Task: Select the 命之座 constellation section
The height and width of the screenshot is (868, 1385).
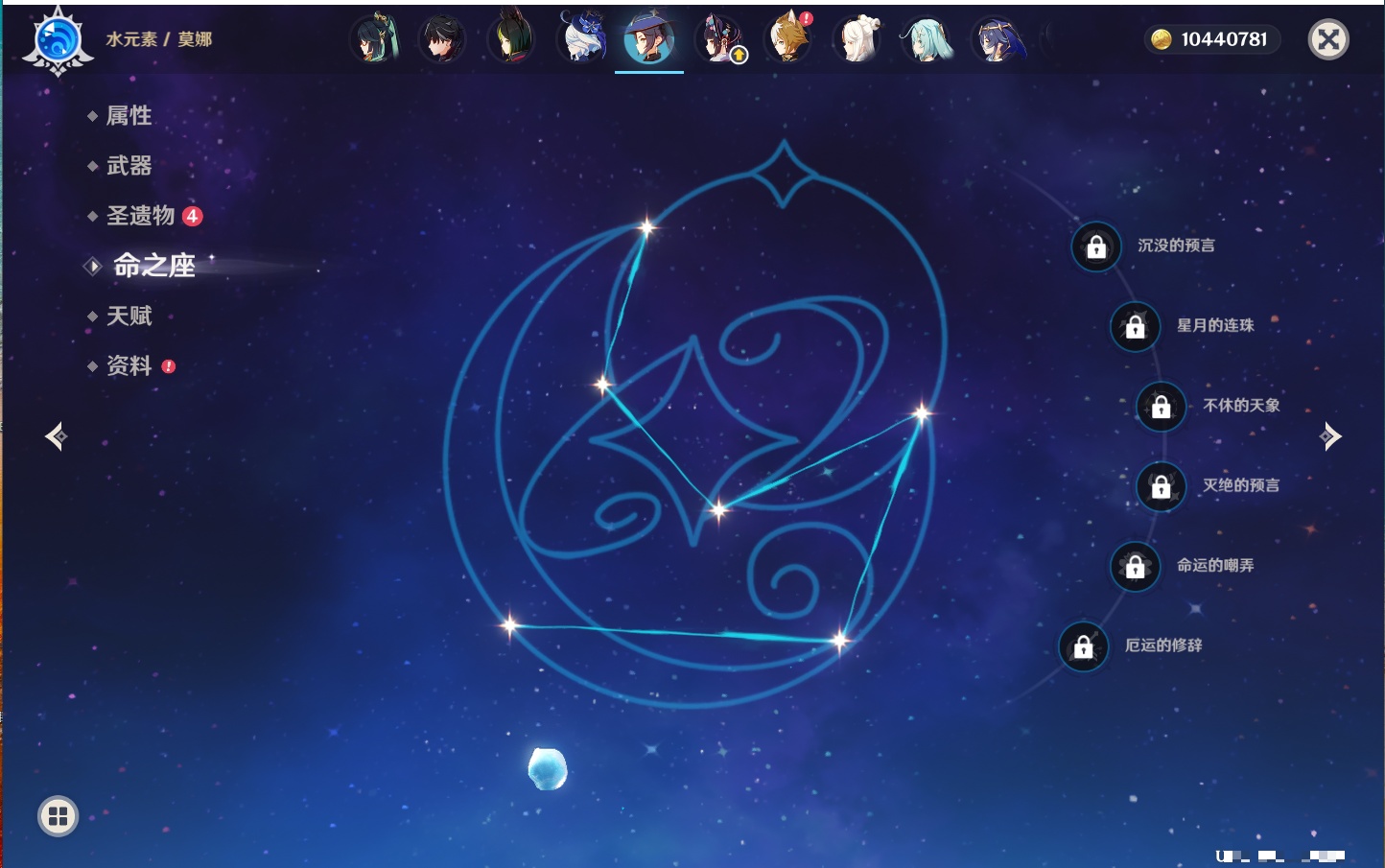Action: tap(154, 266)
